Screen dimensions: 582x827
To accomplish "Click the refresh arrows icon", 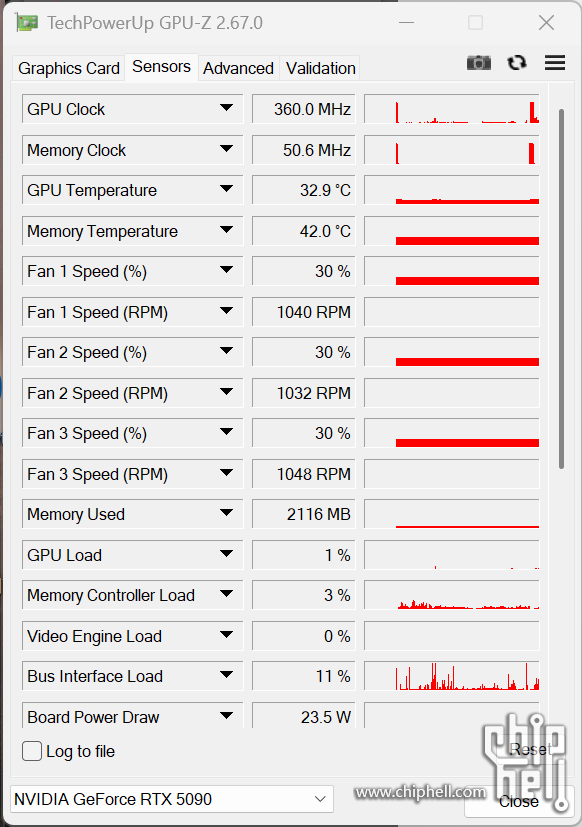I will 517,63.
